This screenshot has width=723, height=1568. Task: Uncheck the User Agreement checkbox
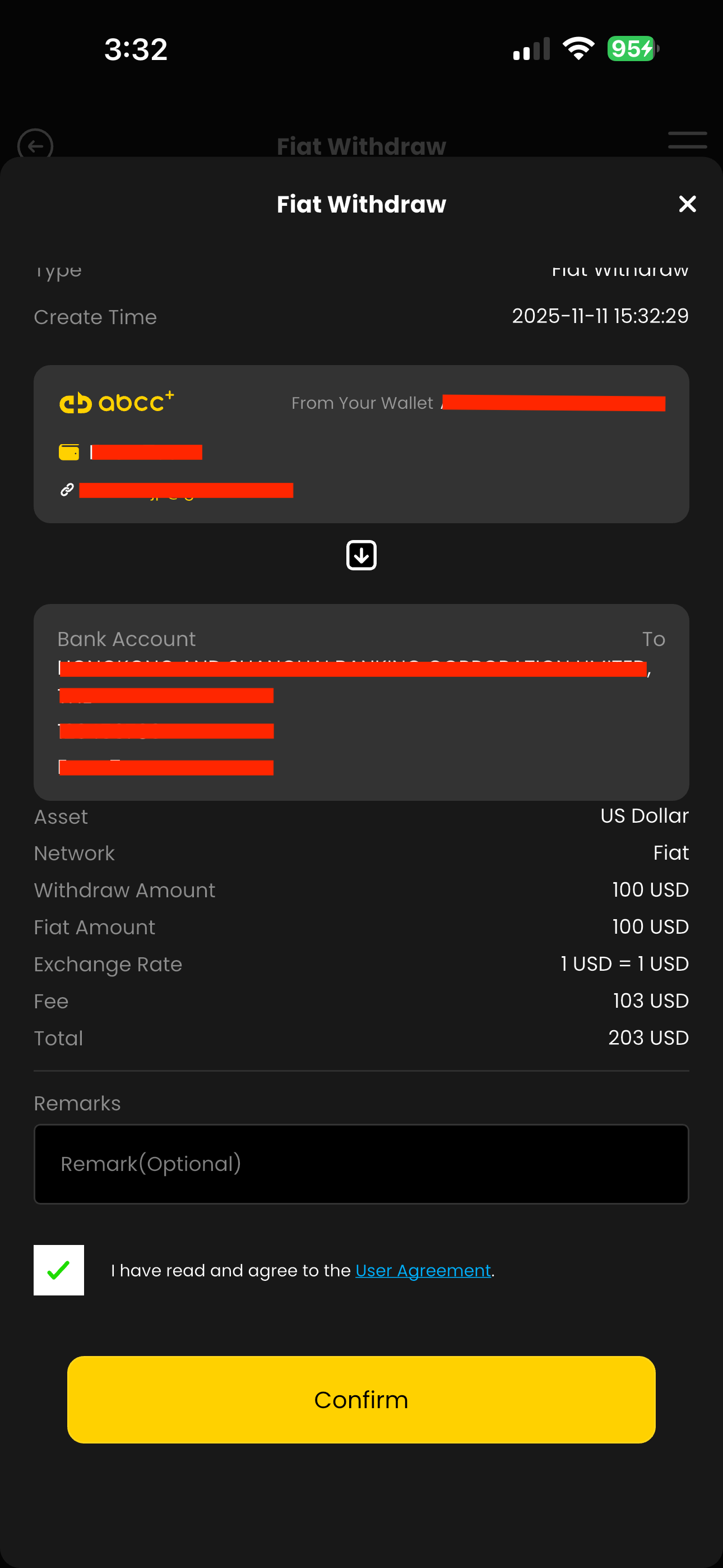pyautogui.click(x=59, y=1270)
